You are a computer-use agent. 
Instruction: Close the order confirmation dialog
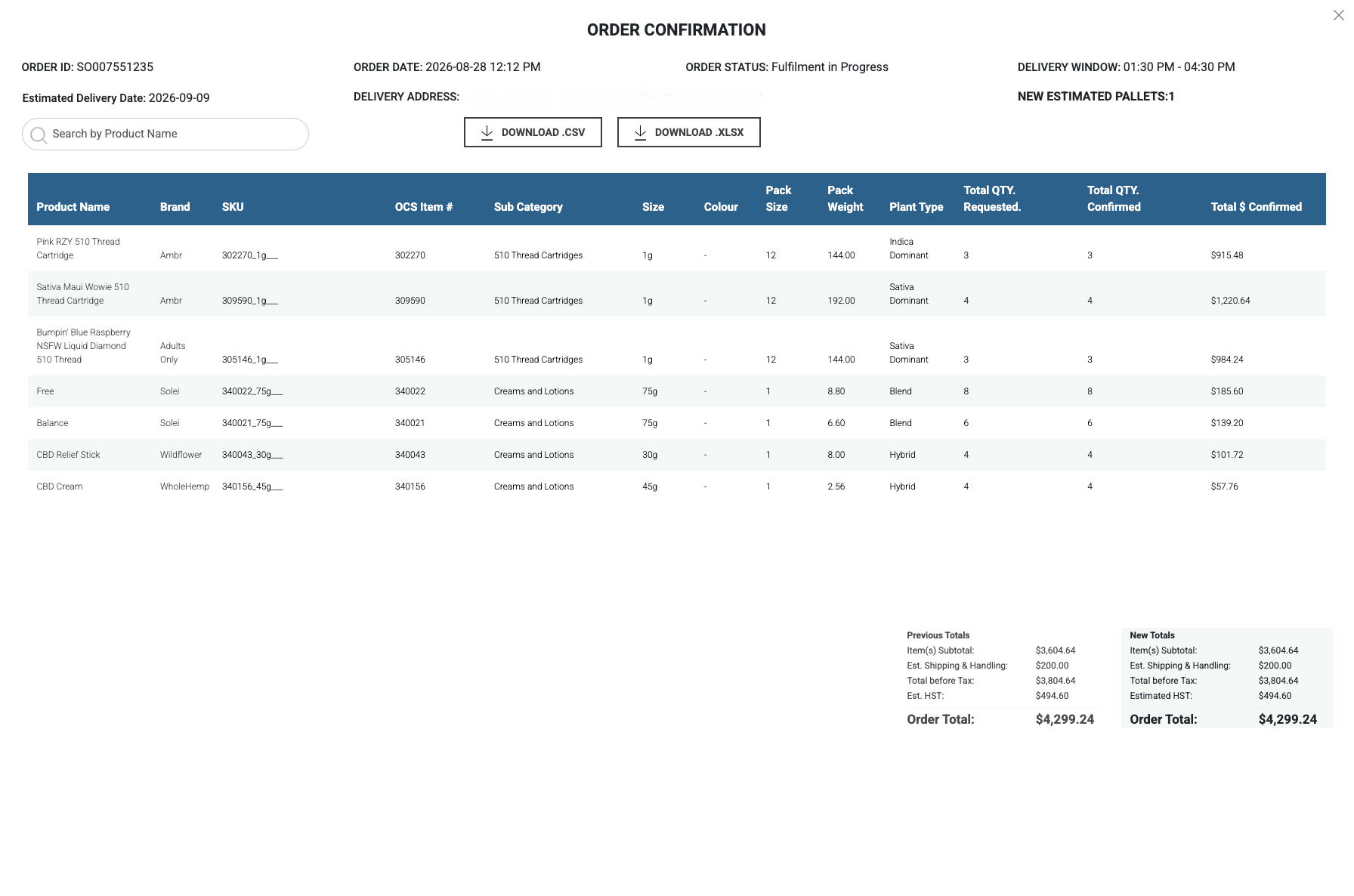1338,15
